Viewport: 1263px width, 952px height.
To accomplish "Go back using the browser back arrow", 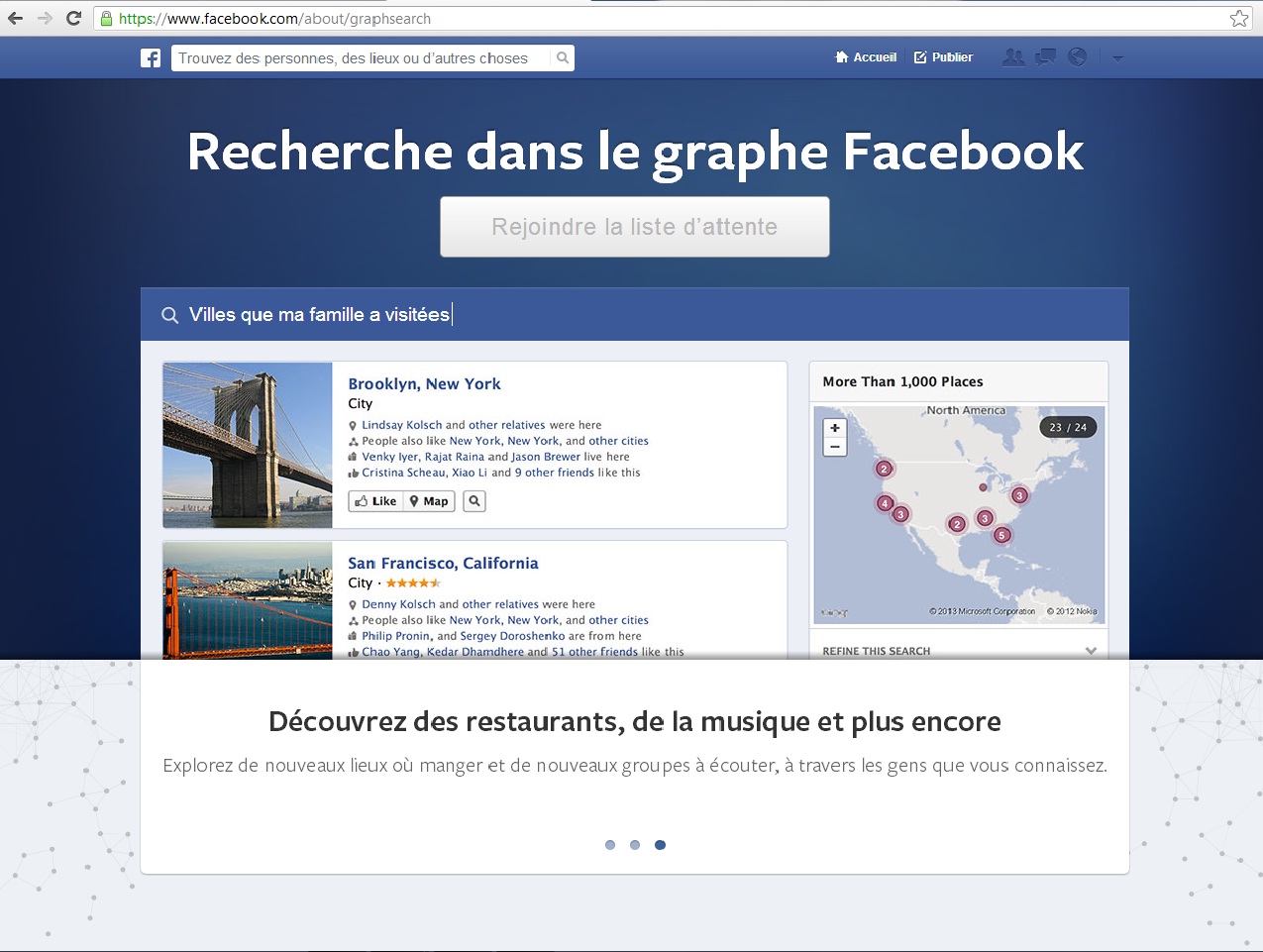I will [15, 18].
